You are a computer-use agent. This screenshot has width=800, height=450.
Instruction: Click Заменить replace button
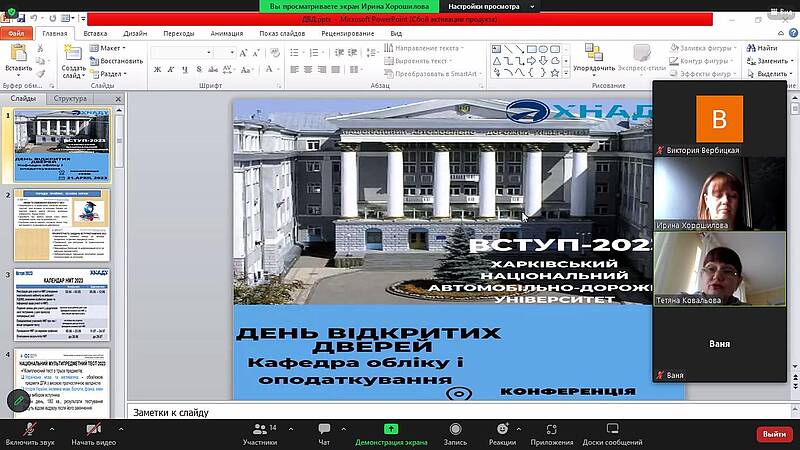click(x=769, y=61)
